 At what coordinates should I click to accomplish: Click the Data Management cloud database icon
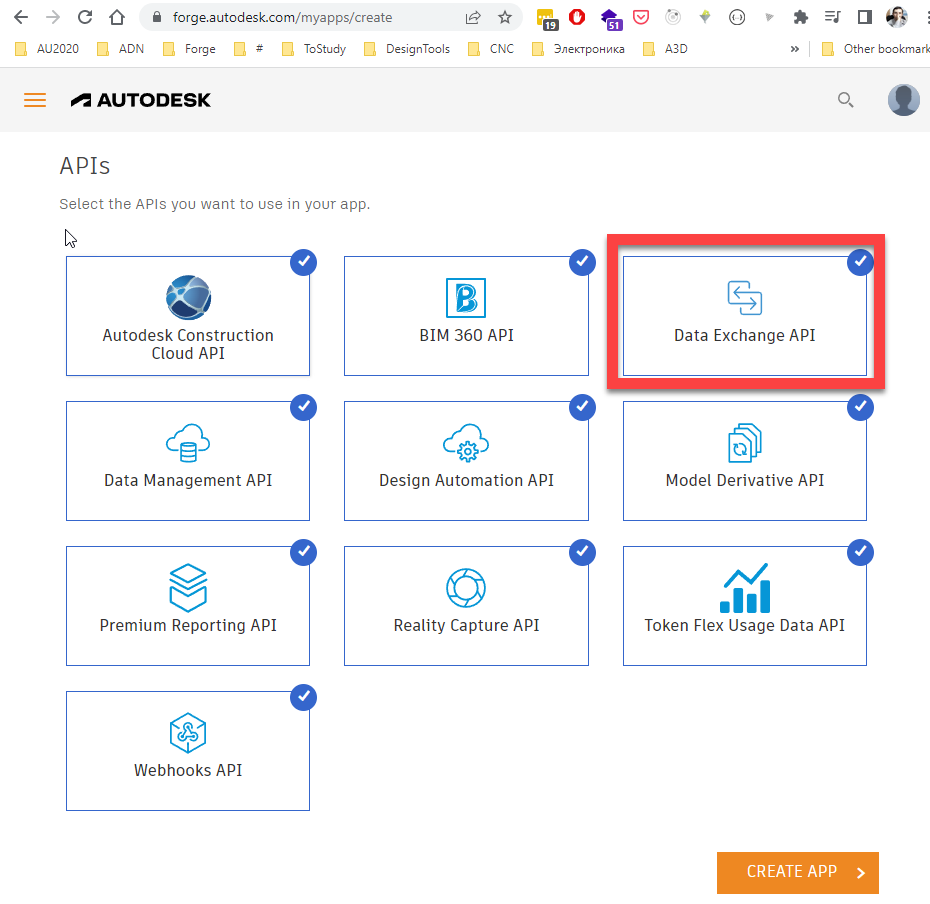[188, 443]
